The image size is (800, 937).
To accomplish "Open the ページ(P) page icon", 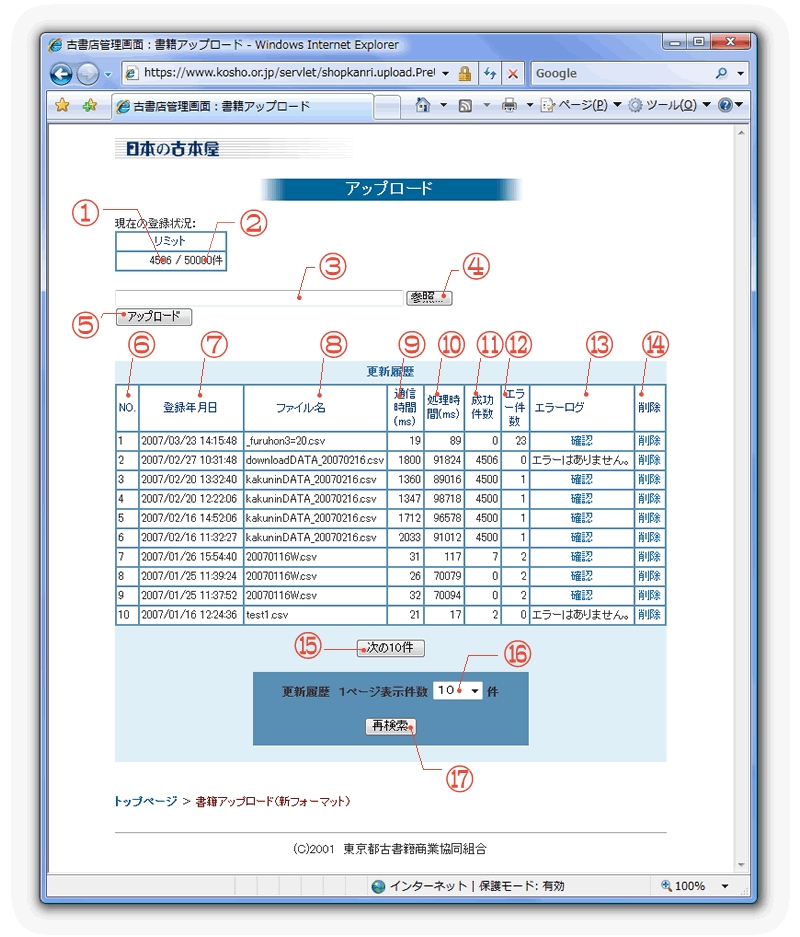I will click(x=547, y=106).
